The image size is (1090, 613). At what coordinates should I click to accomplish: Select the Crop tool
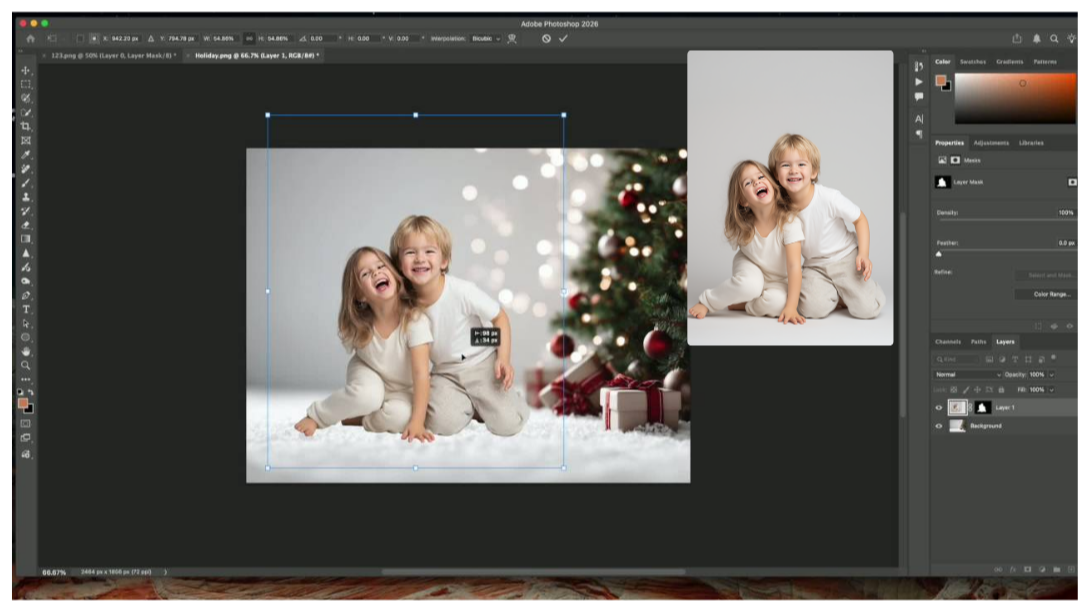(x=26, y=126)
